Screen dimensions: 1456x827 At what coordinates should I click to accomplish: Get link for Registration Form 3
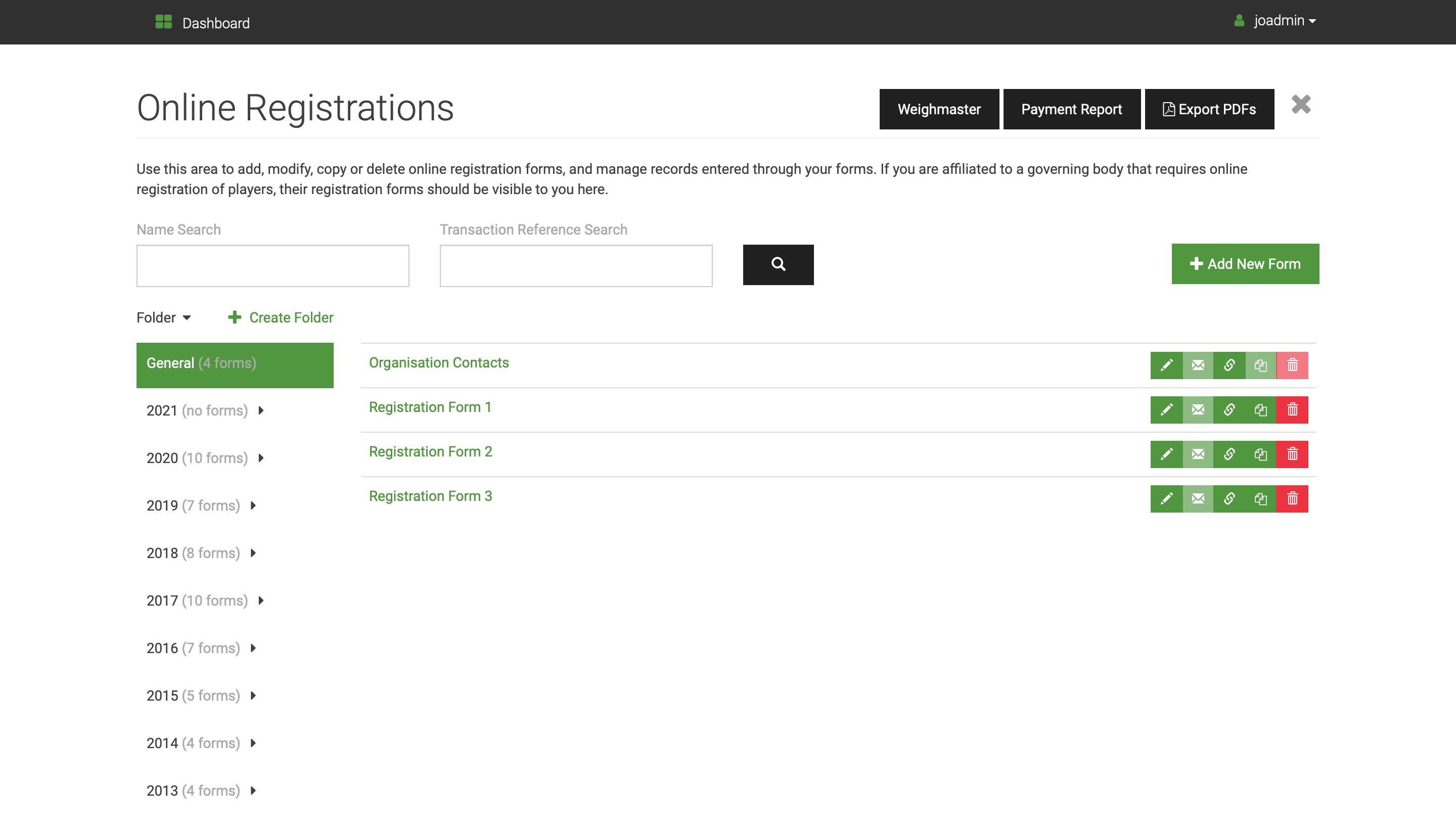pyautogui.click(x=1230, y=499)
